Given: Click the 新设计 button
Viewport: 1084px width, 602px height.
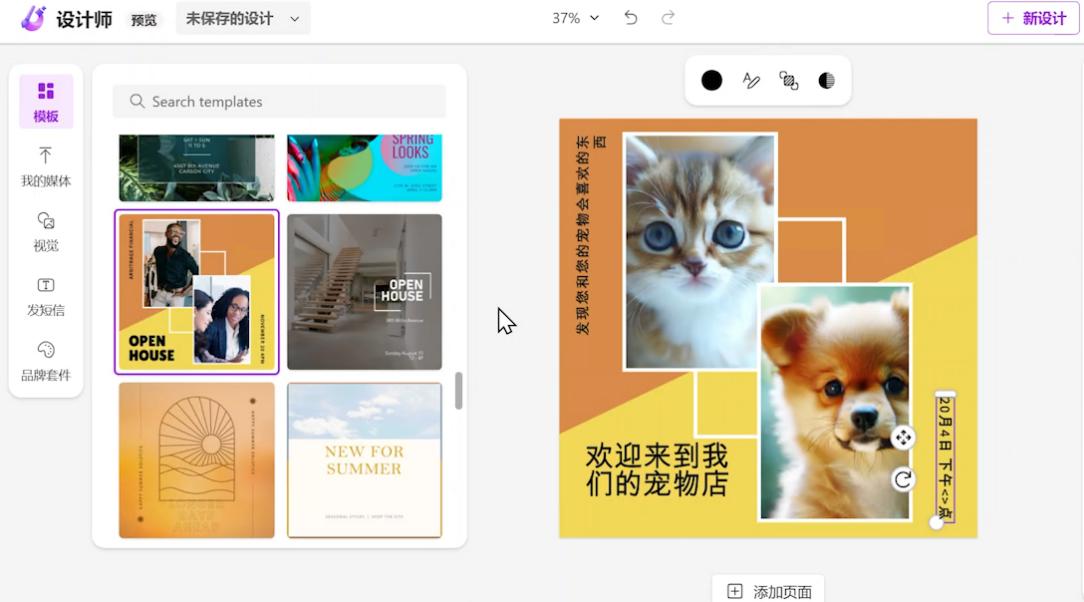Looking at the screenshot, I should point(1032,17).
